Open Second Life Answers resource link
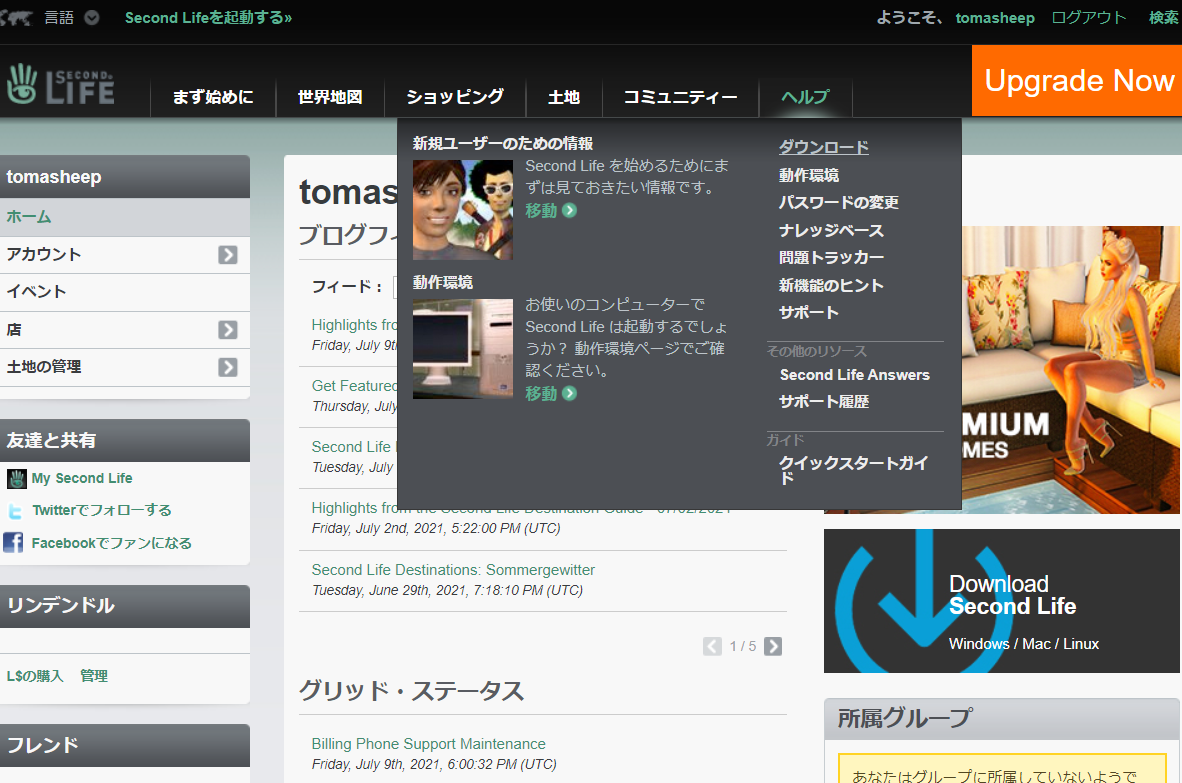Image resolution: width=1182 pixels, height=783 pixels. coord(854,375)
